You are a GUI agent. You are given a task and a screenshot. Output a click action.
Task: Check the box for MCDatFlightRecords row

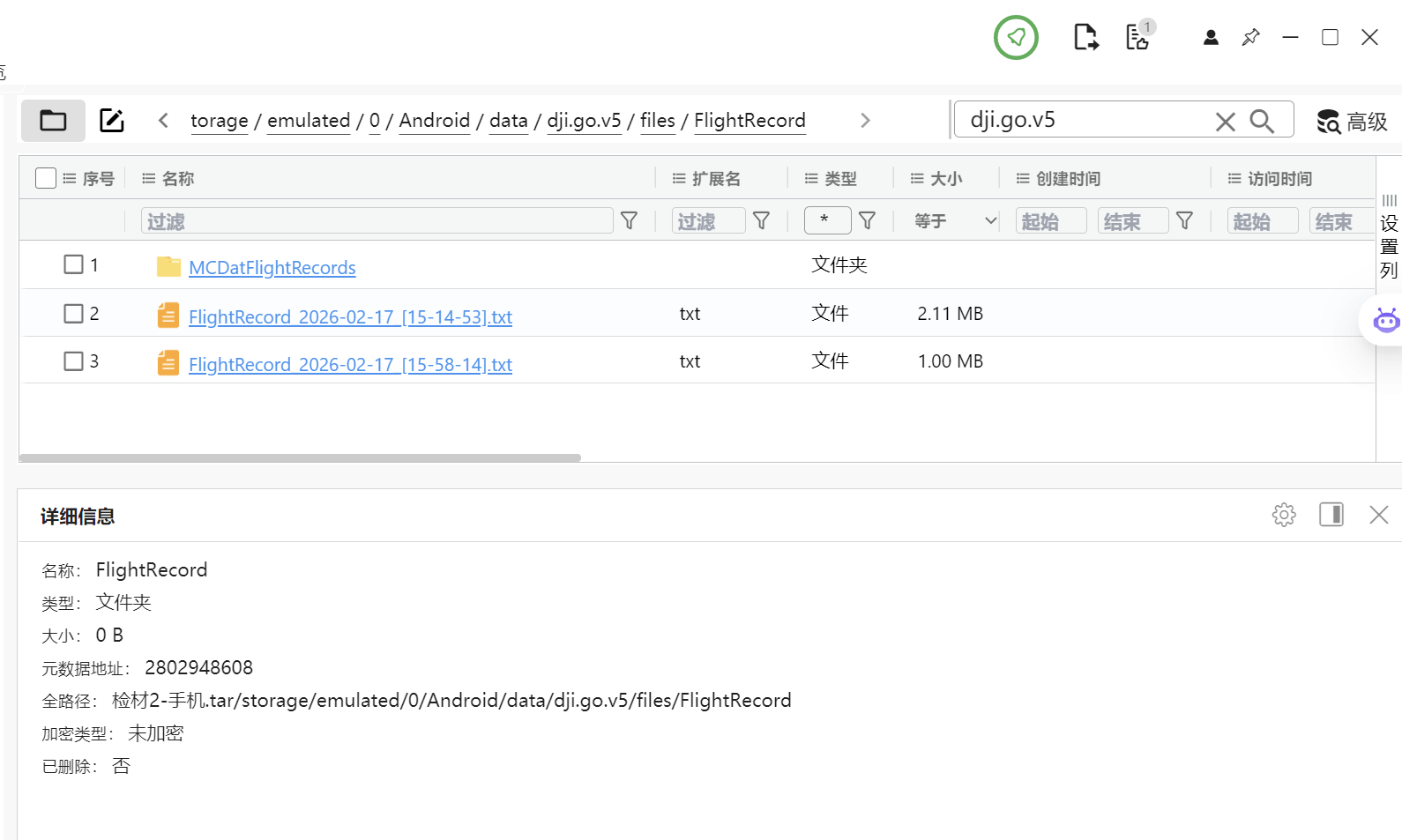tap(73, 264)
